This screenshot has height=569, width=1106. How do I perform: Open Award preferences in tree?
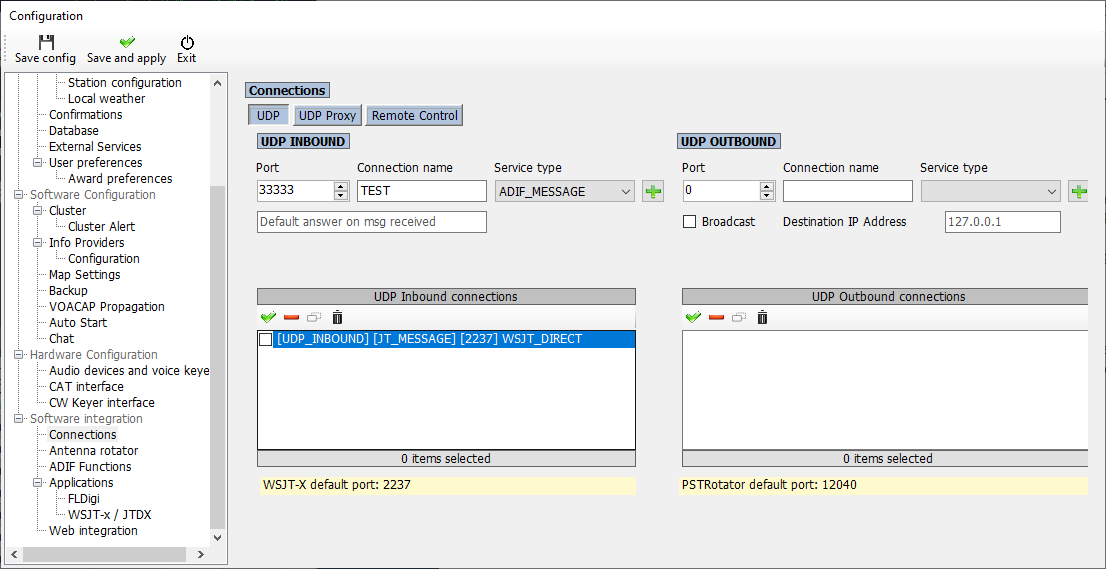[x=120, y=178]
